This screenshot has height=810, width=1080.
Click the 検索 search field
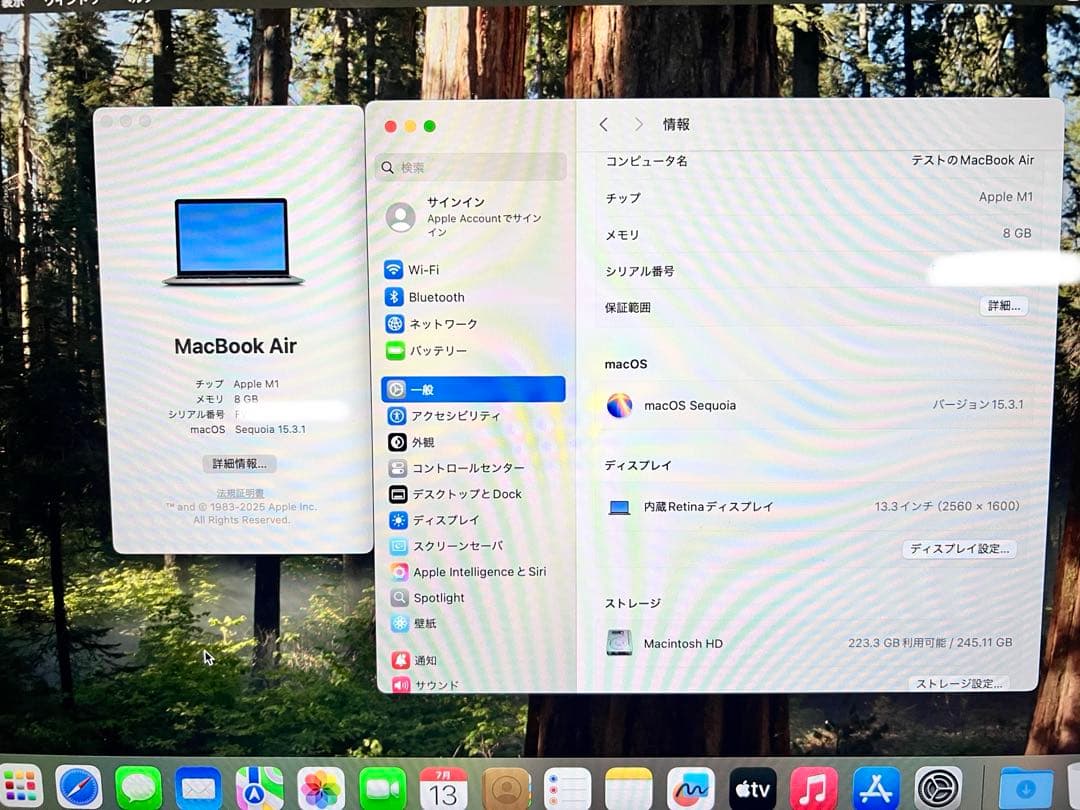tap(471, 167)
